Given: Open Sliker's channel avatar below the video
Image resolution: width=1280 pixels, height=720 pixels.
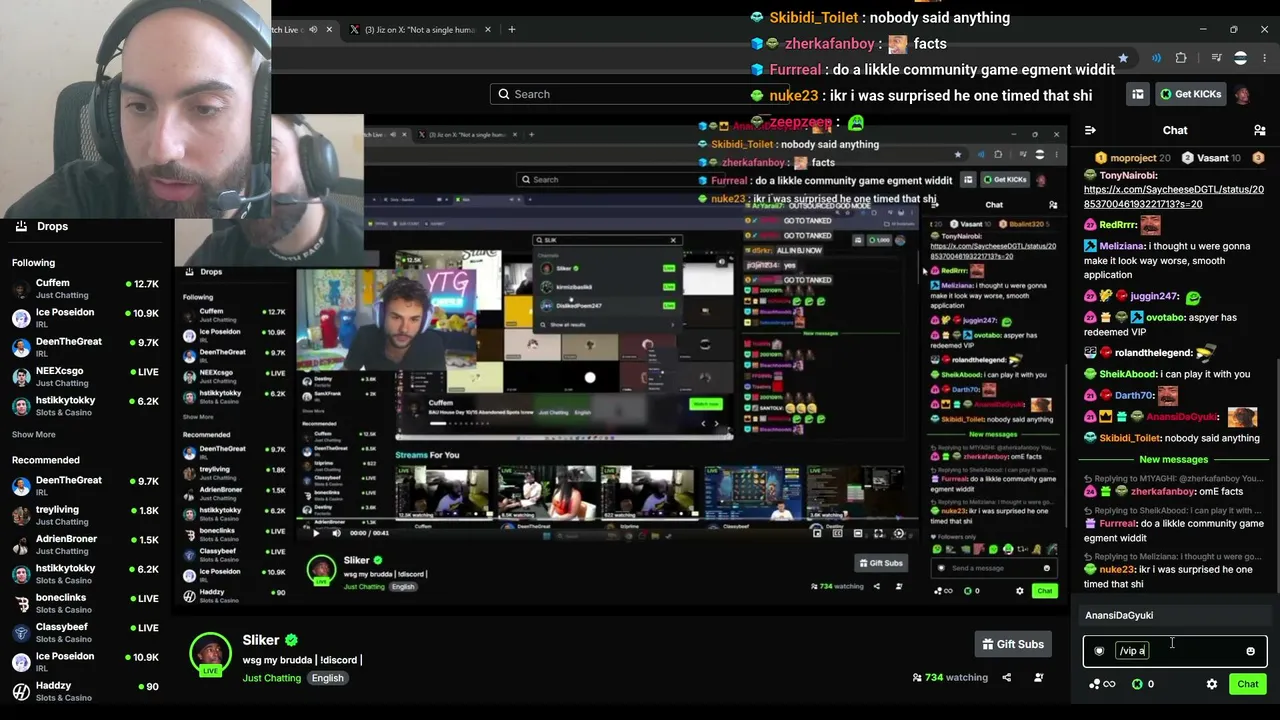Looking at the screenshot, I should (210, 652).
